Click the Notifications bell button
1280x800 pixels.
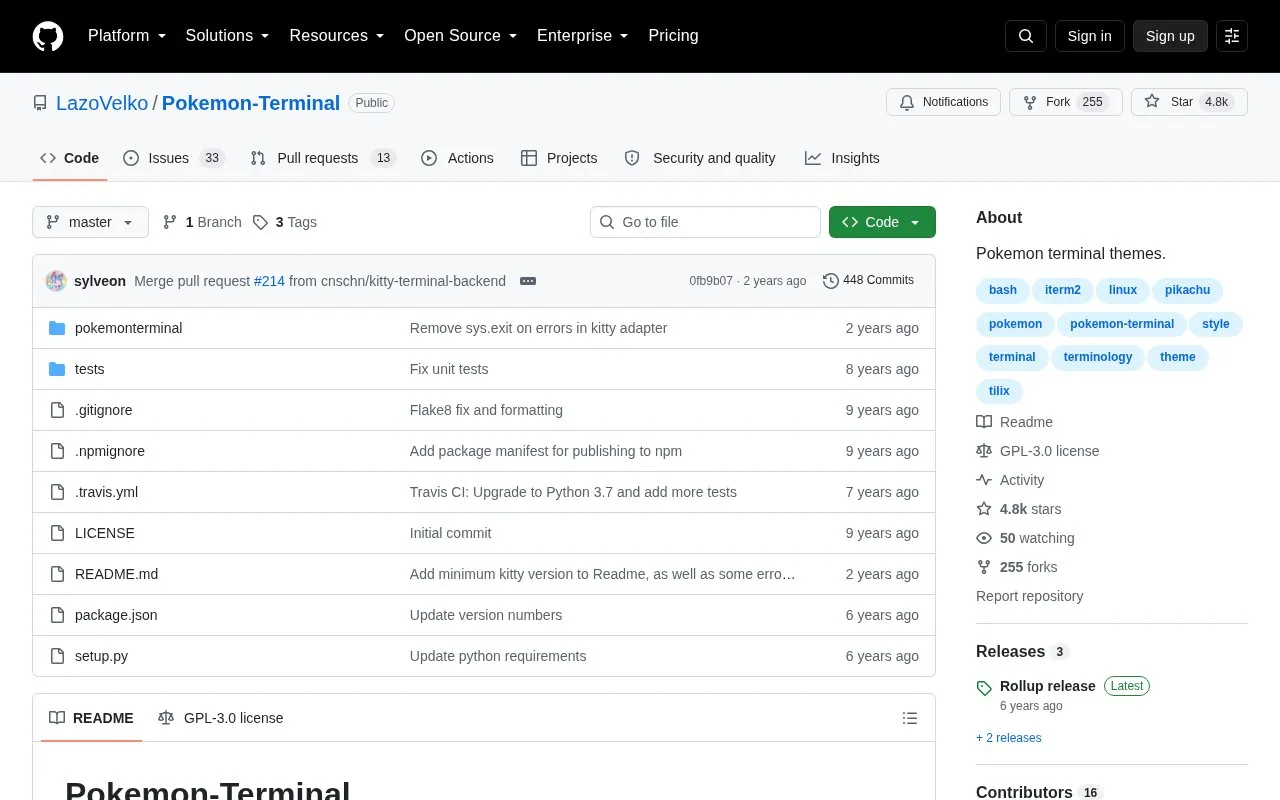pos(943,102)
